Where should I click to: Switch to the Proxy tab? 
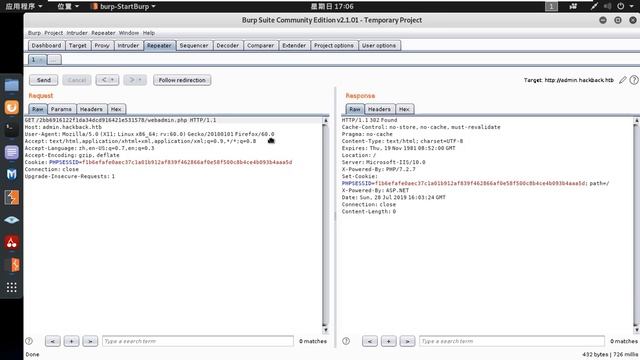(x=102, y=45)
